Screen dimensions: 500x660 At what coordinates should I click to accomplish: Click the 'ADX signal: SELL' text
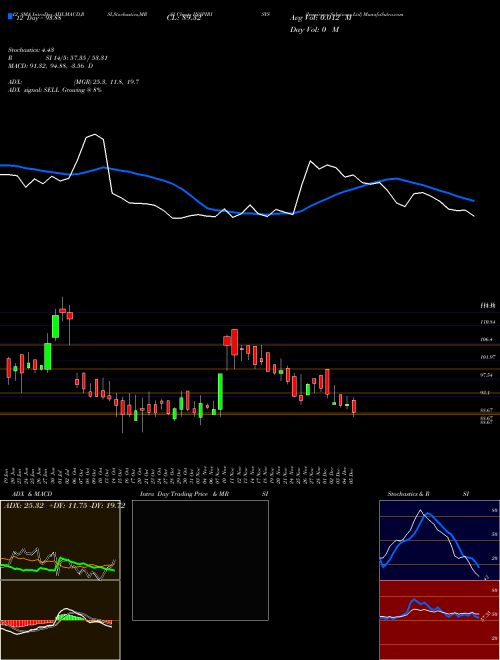pyautogui.click(x=34, y=90)
